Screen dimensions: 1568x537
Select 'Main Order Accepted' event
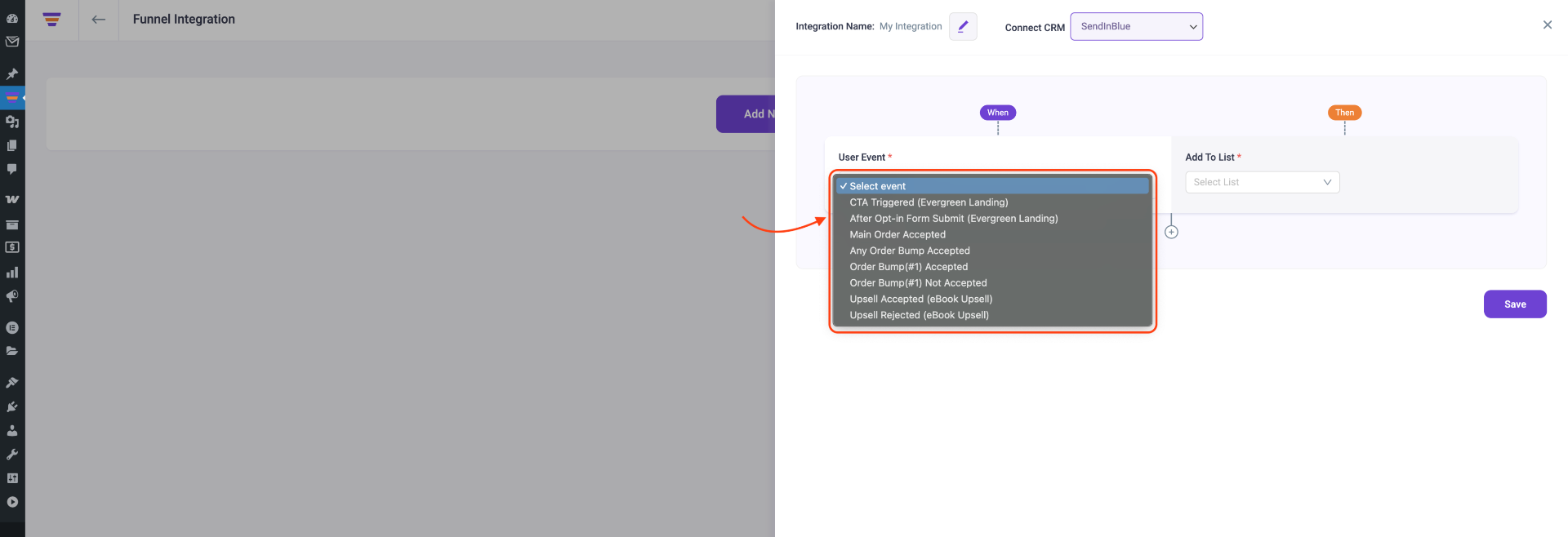coord(897,234)
